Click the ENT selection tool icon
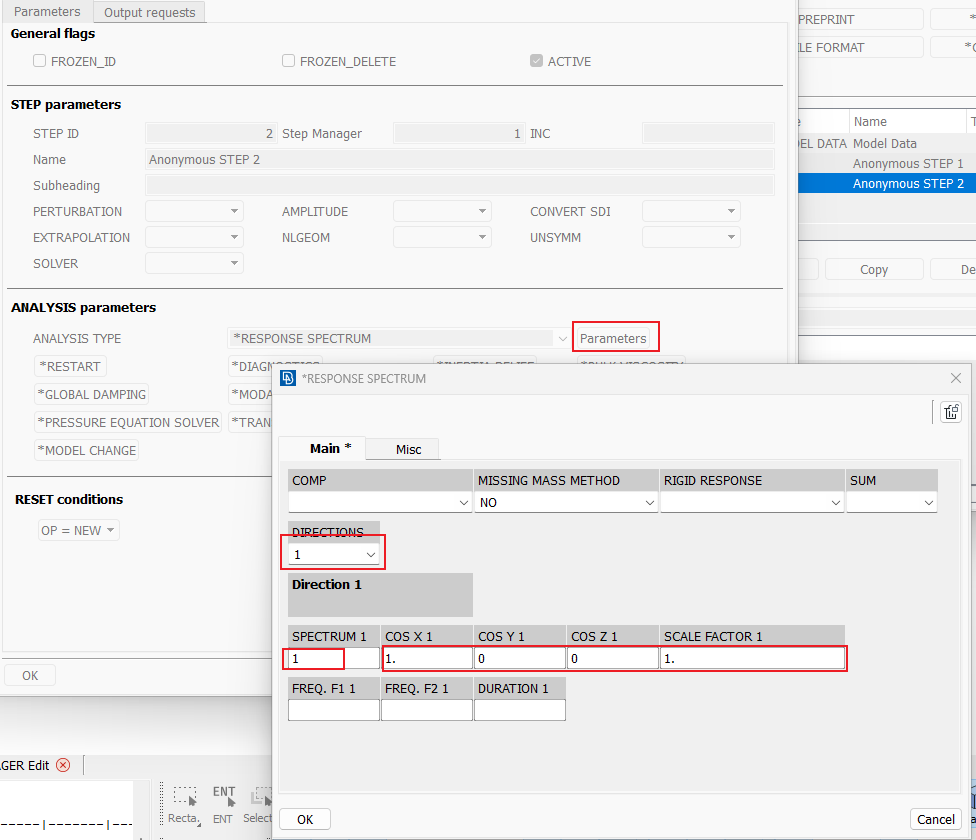Viewport: 976px width, 840px height. click(223, 796)
